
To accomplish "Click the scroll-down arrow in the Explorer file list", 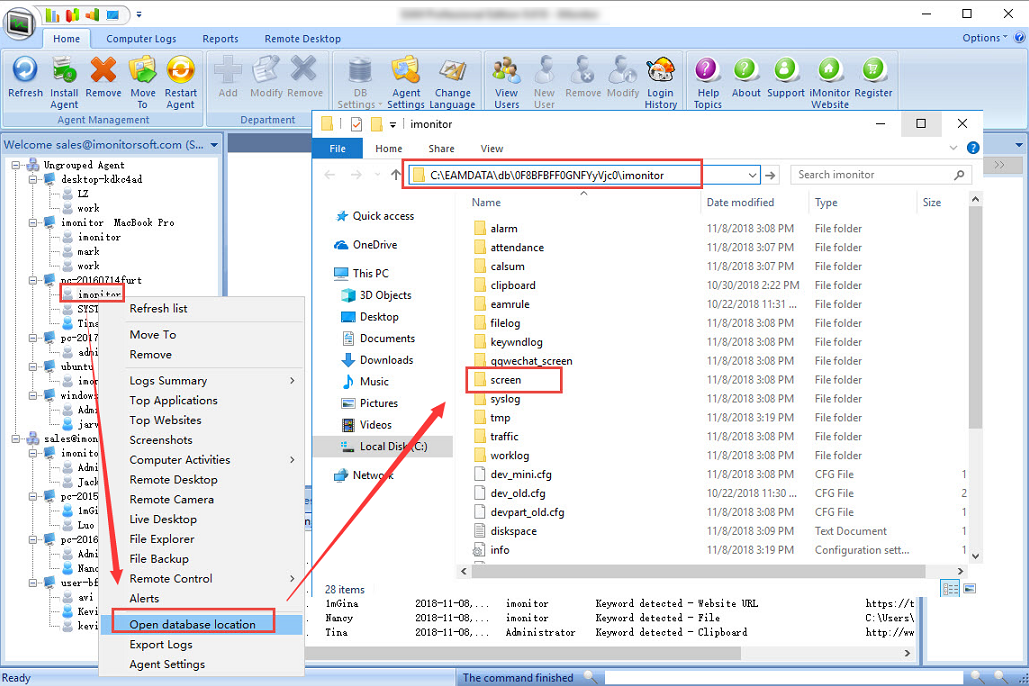I will [975, 556].
